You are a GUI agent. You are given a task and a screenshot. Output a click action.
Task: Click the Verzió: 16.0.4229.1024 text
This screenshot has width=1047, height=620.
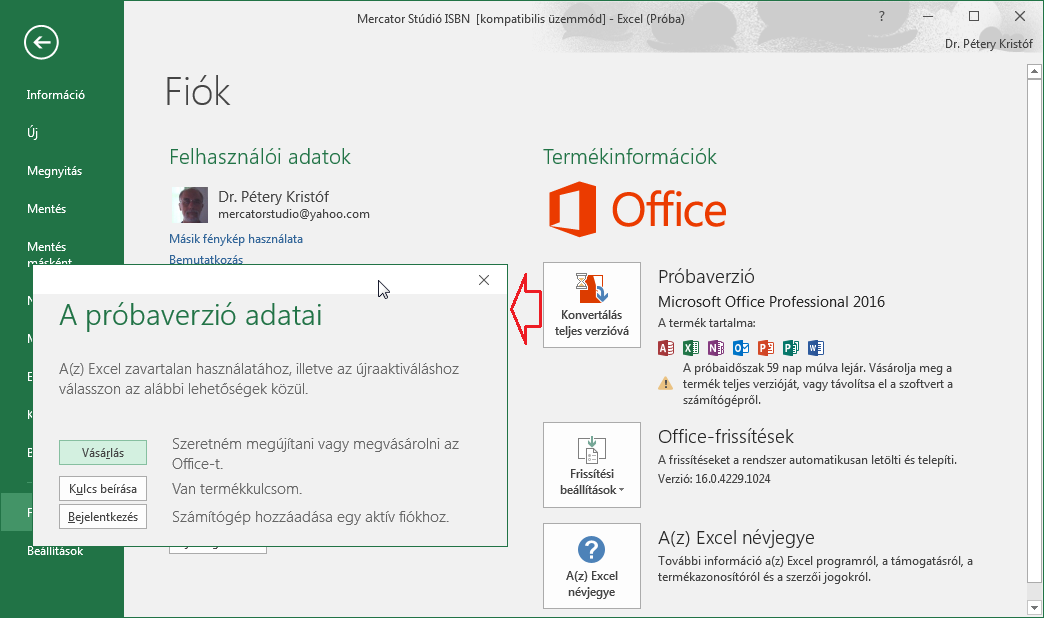pyautogui.click(x=714, y=479)
